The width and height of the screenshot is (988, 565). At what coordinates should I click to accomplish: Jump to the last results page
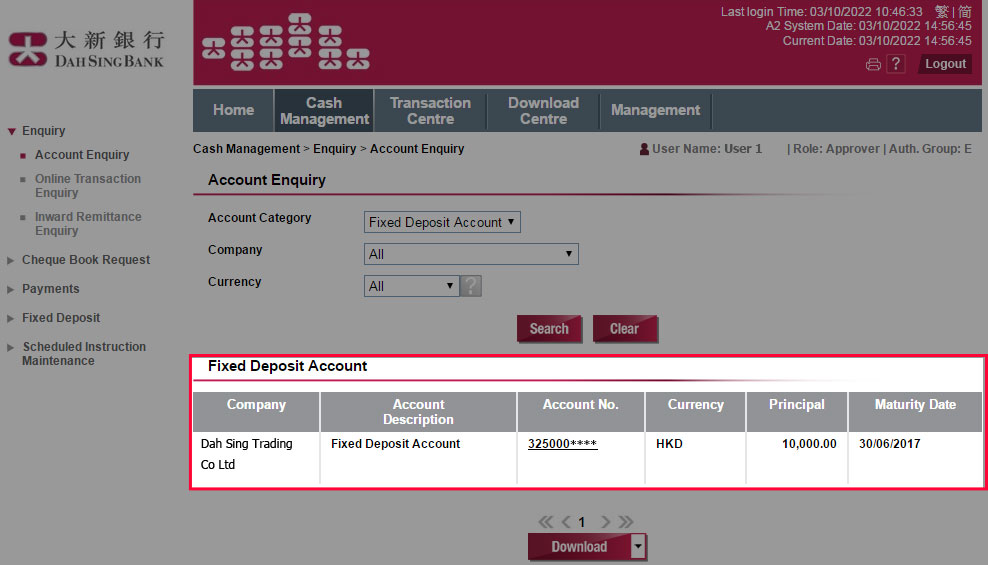coord(626,522)
